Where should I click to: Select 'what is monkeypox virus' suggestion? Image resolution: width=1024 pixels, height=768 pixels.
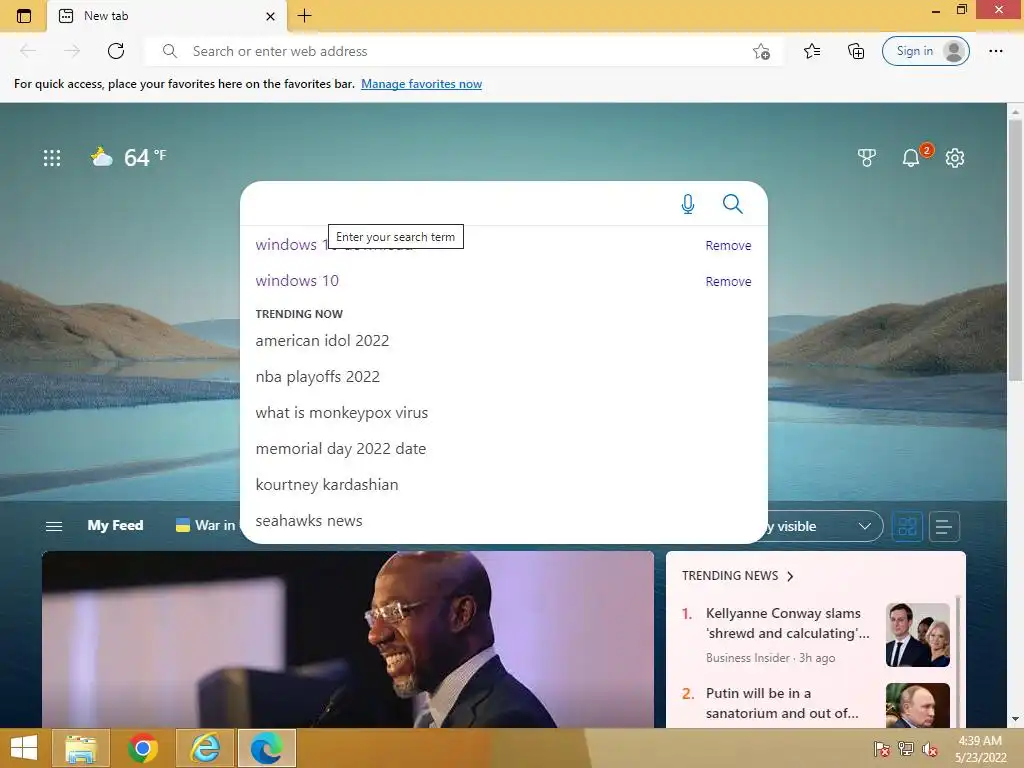point(342,413)
